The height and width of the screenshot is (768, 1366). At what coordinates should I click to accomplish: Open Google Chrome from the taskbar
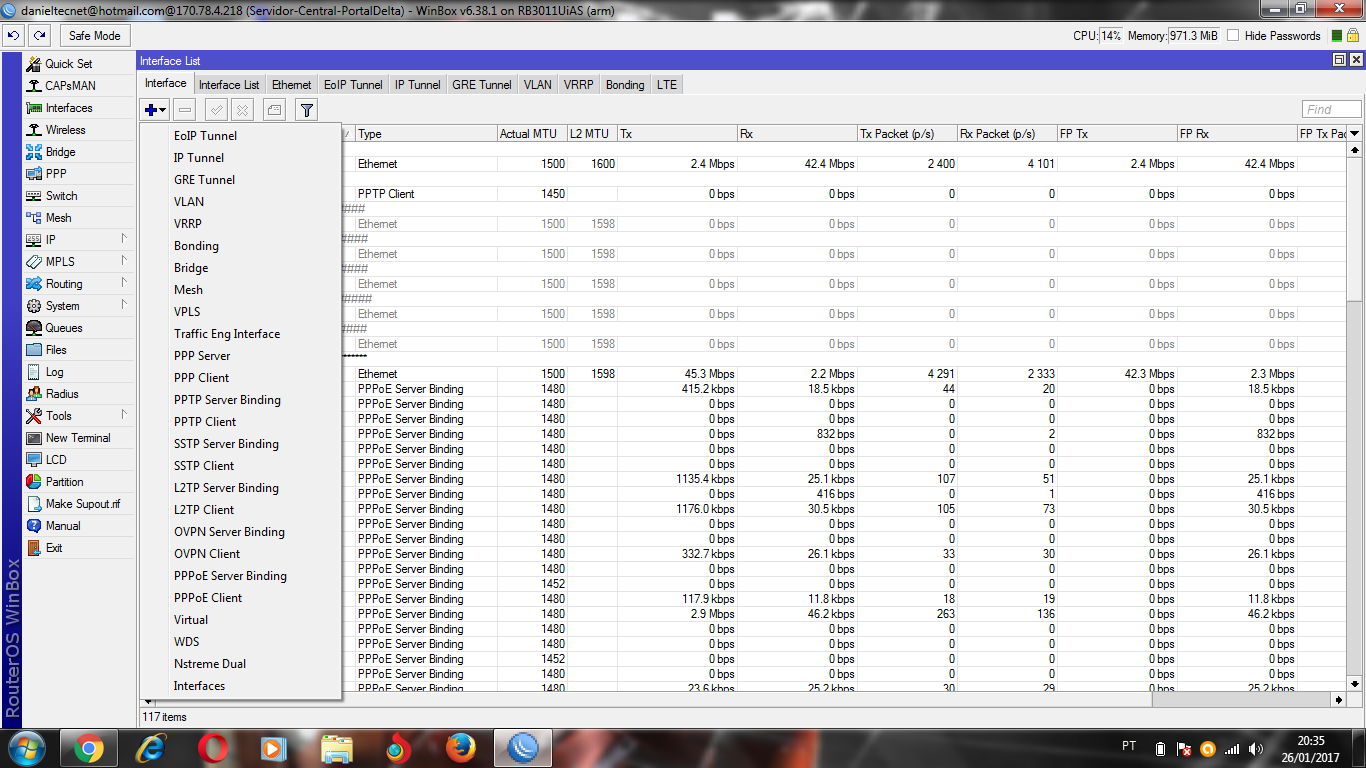pos(88,747)
